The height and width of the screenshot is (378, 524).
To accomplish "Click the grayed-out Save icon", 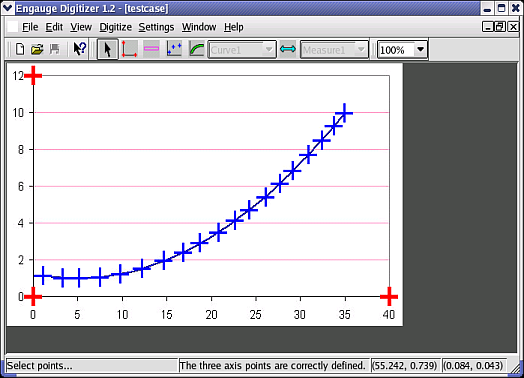I will coord(54,49).
